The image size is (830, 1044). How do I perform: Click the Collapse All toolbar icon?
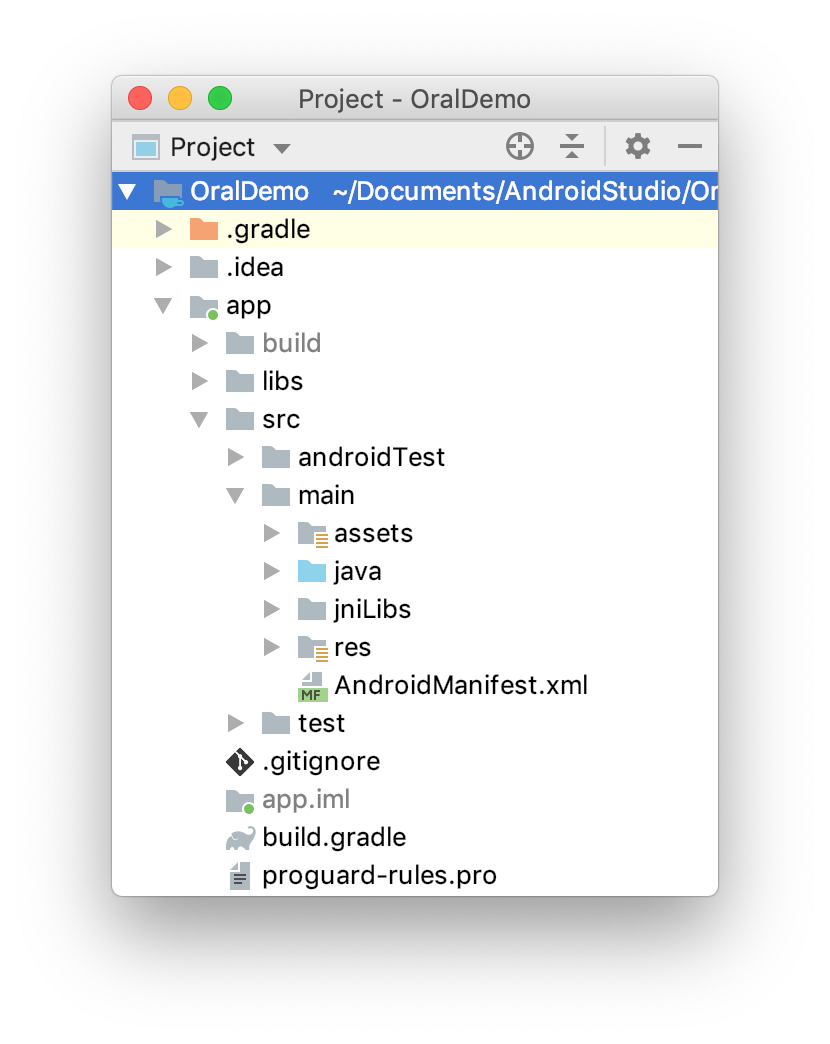pyautogui.click(x=572, y=147)
